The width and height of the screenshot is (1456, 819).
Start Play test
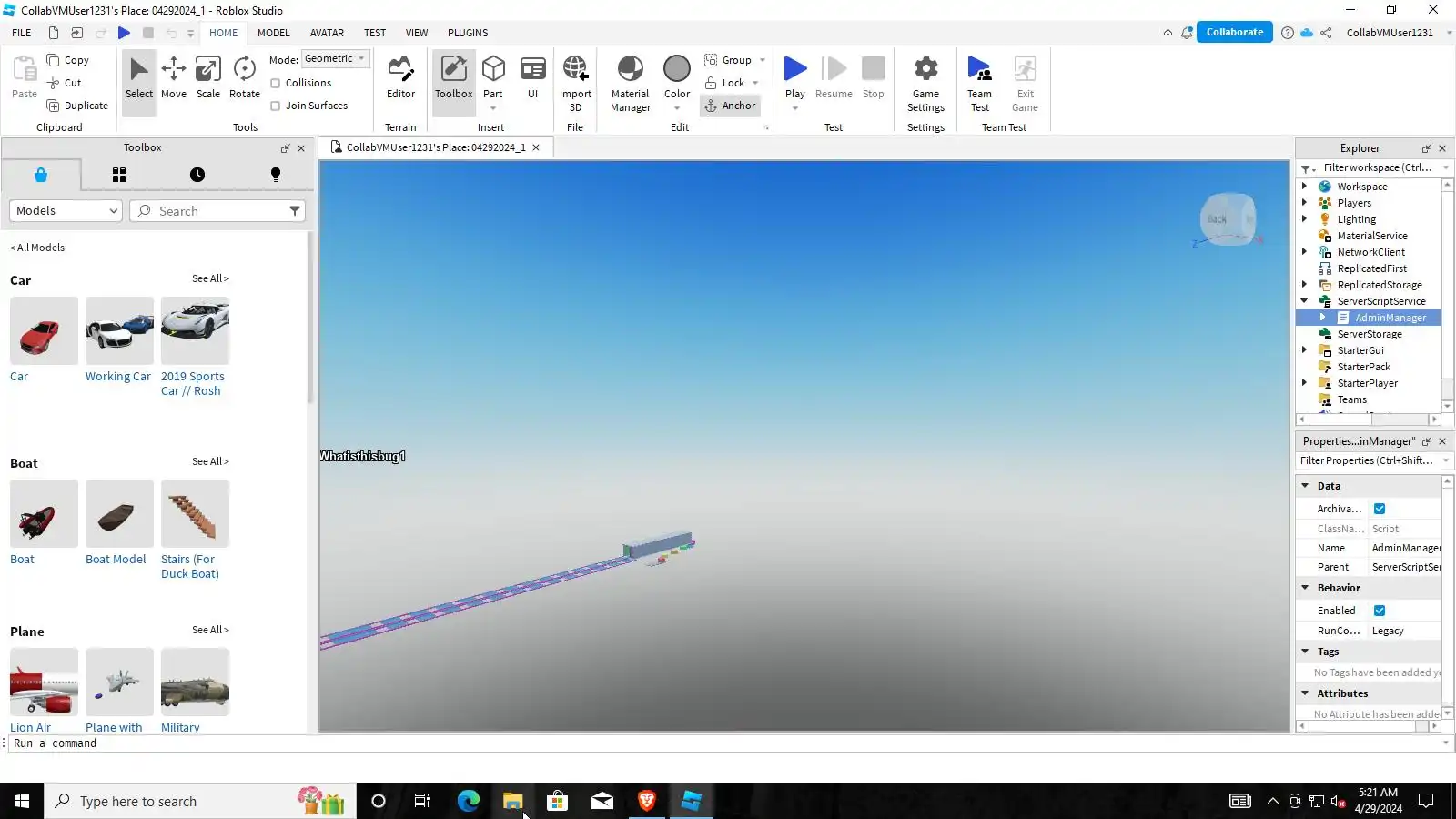795,78
